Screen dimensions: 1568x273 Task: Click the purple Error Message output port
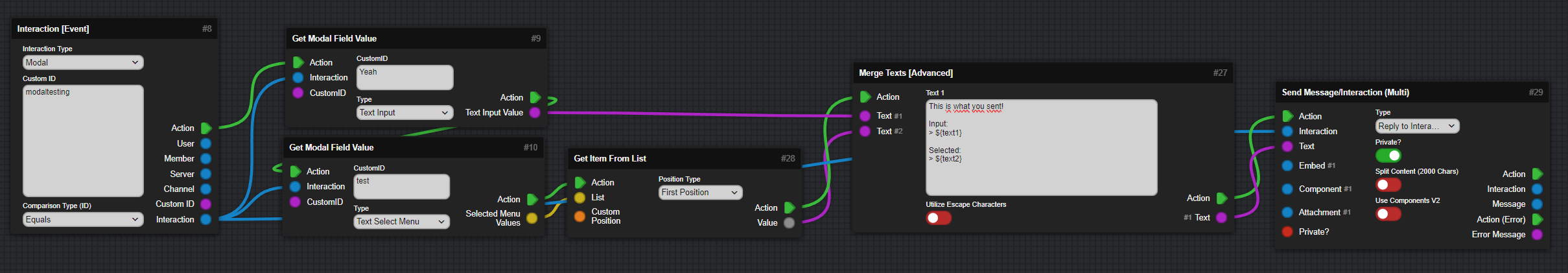pos(1537,234)
